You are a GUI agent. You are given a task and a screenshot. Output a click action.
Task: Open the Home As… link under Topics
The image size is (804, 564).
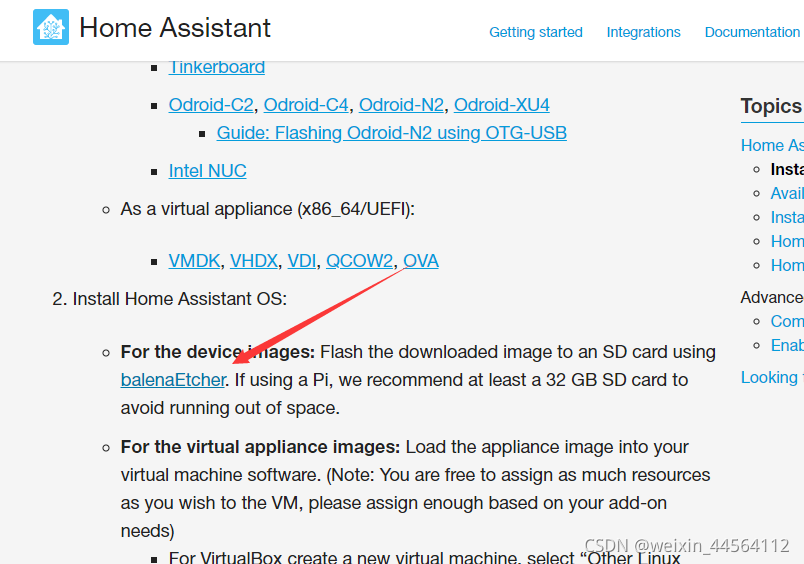[x=772, y=146]
